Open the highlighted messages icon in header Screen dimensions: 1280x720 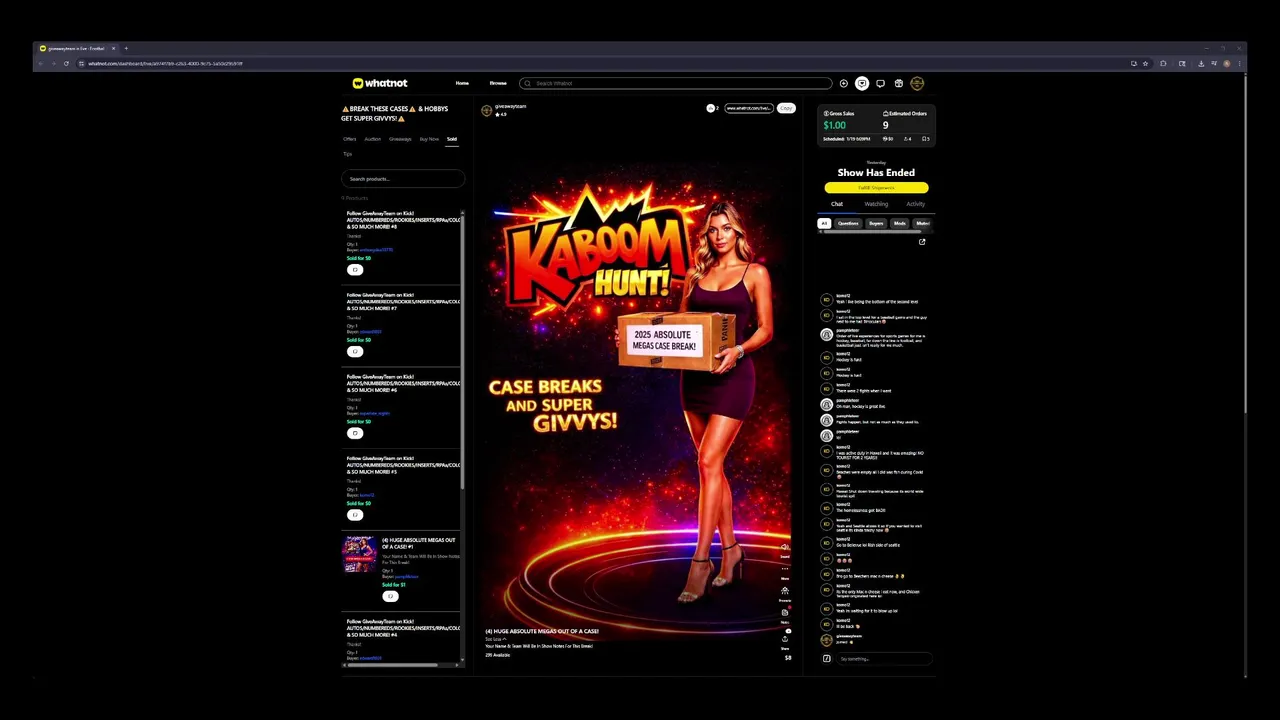[862, 84]
